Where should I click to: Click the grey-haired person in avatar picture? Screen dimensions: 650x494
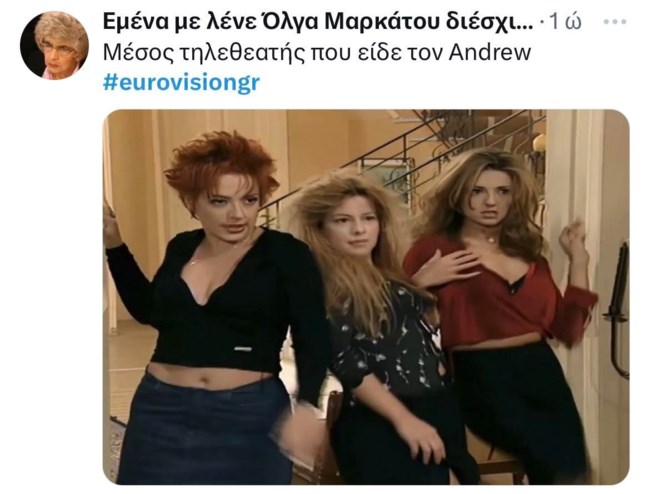tap(61, 46)
